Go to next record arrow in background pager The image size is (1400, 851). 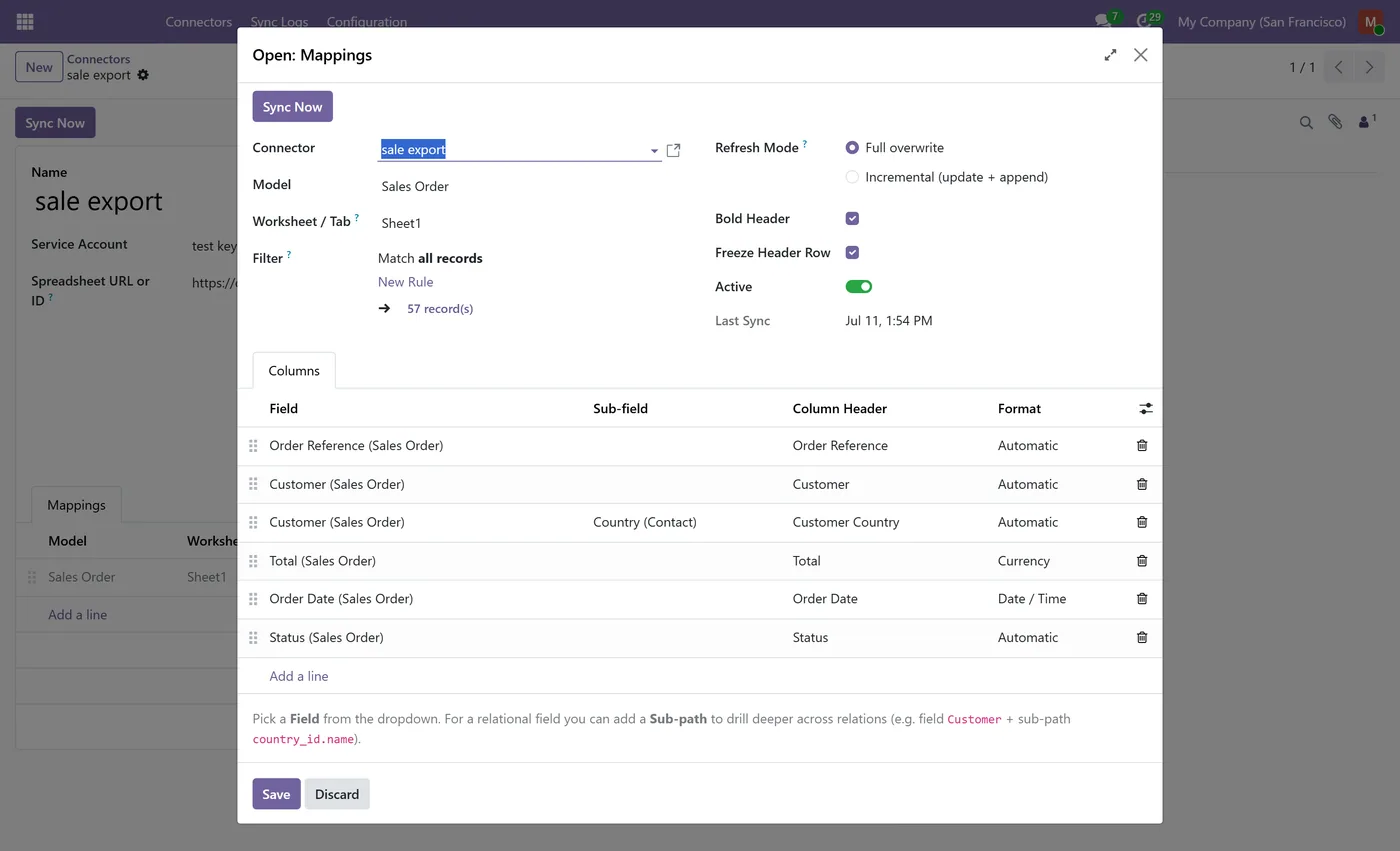click(x=1368, y=67)
